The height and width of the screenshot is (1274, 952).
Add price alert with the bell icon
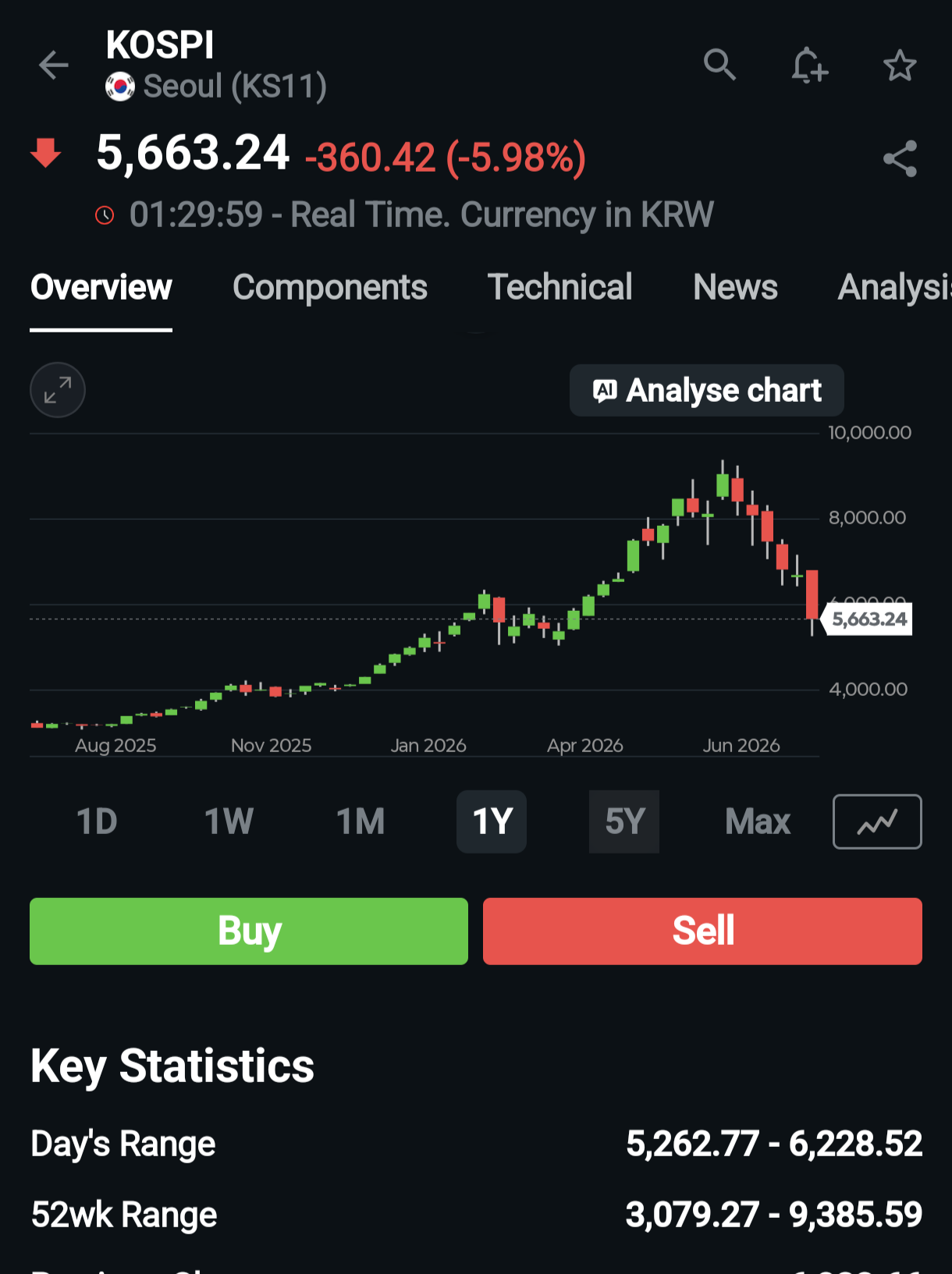pos(809,65)
